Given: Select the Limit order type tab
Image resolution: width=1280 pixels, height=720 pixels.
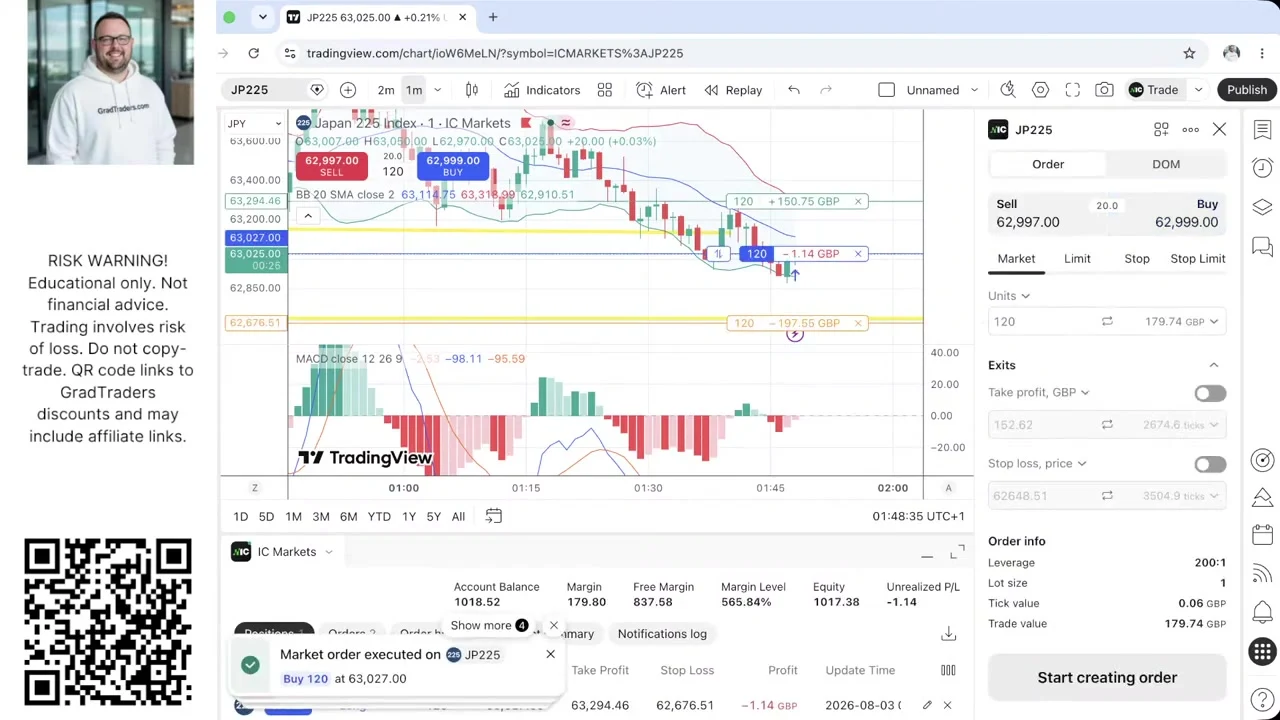Looking at the screenshot, I should point(1077,259).
